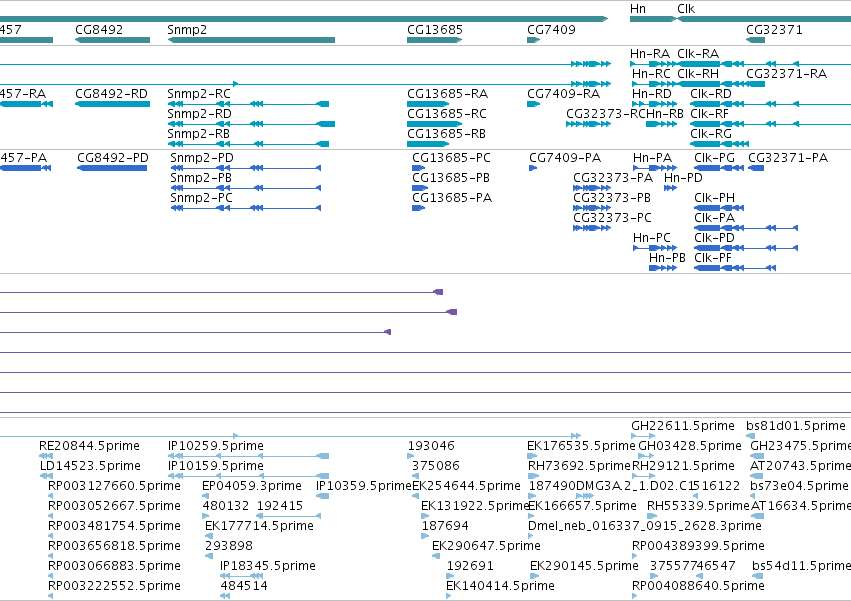Click EST EK290647.5prime
The width and height of the screenshot is (851, 601).
[486, 546]
